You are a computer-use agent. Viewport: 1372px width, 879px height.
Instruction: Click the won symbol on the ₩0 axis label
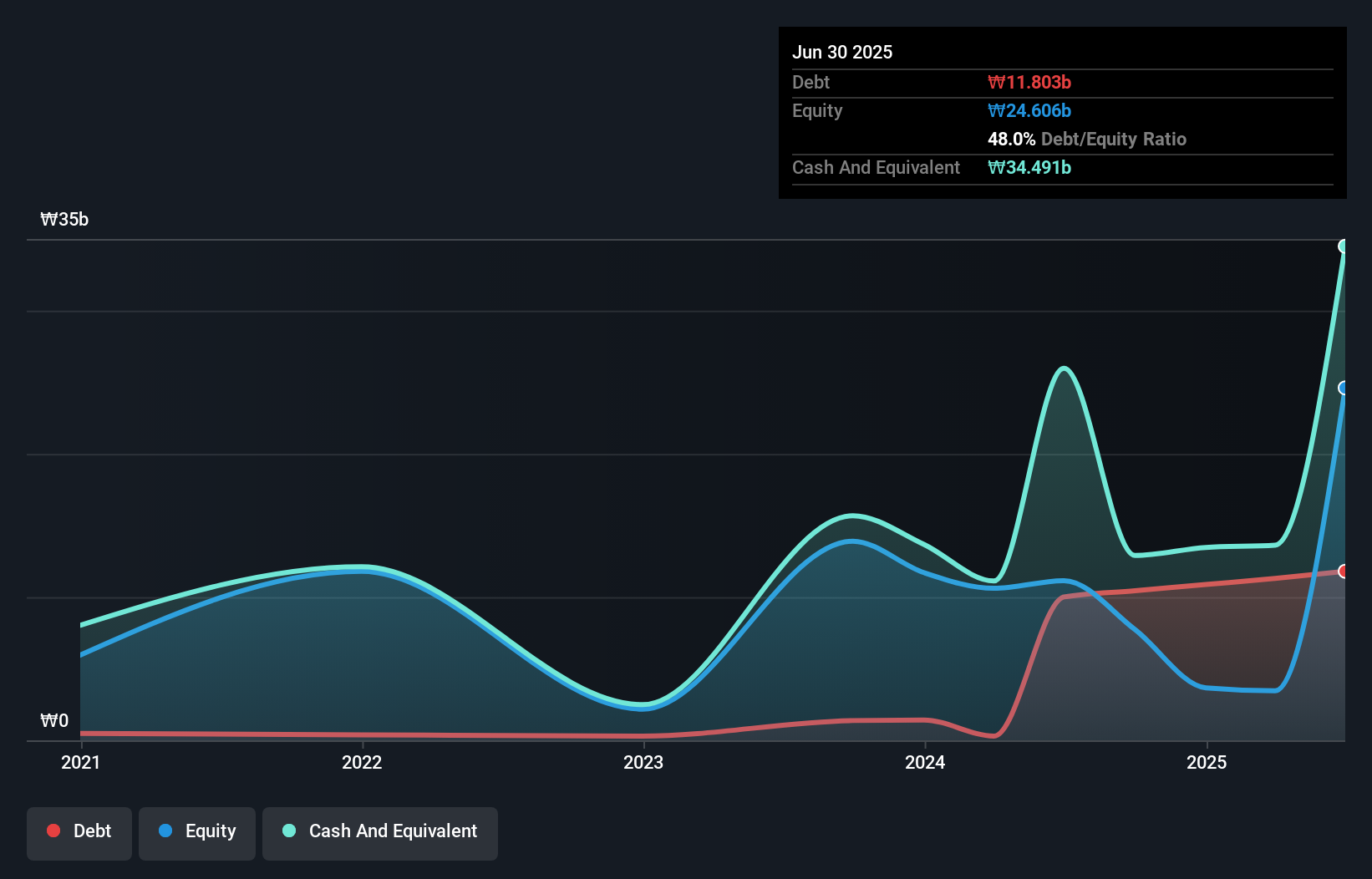(x=48, y=720)
